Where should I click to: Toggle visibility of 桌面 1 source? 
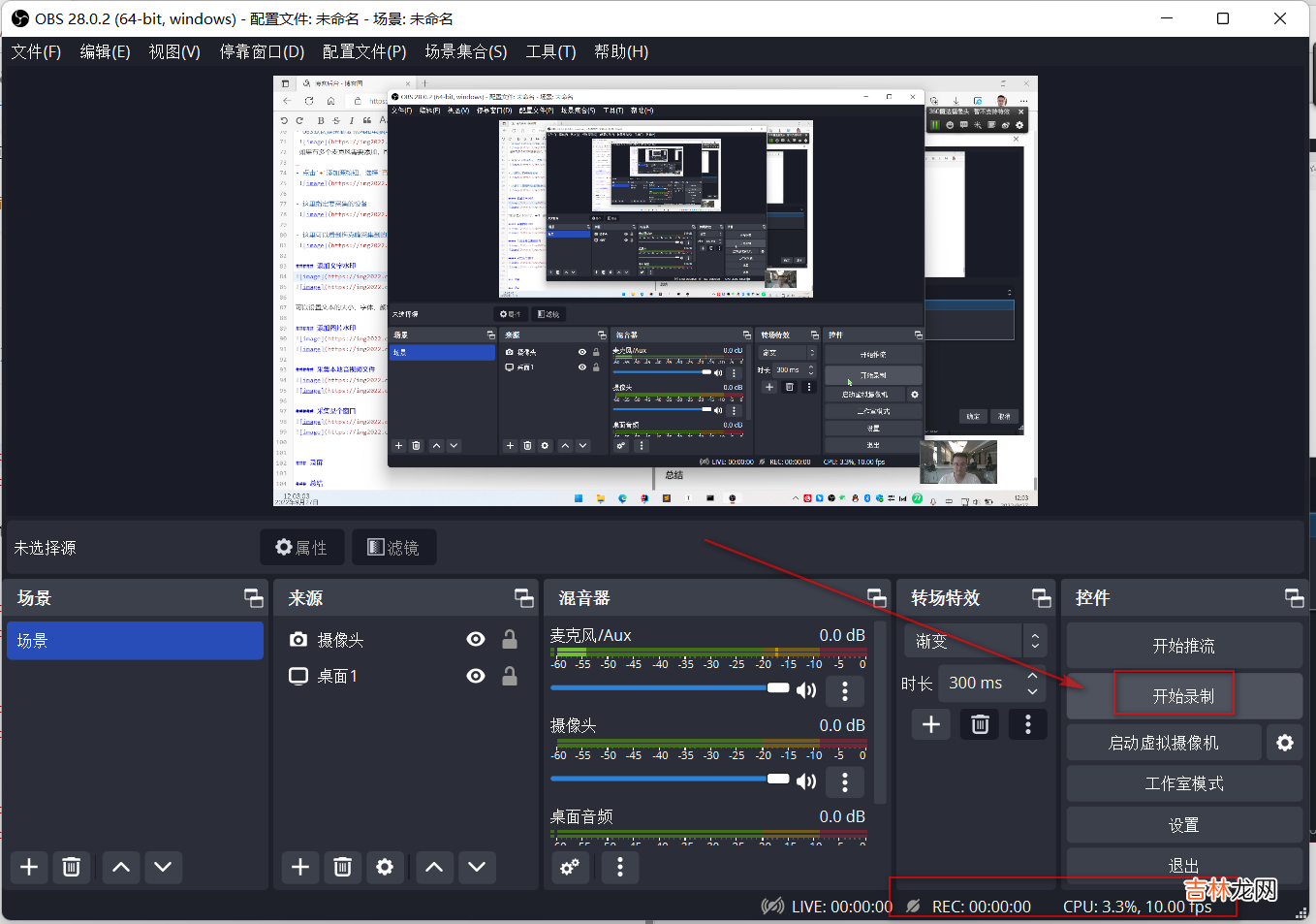(476, 676)
